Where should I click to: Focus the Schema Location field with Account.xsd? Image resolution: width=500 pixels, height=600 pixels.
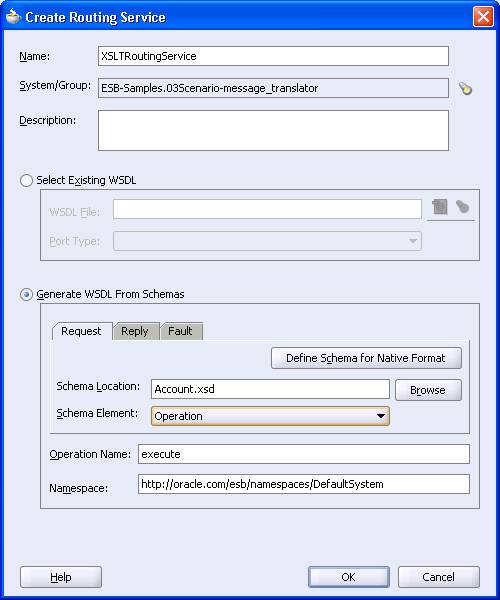tap(270, 389)
